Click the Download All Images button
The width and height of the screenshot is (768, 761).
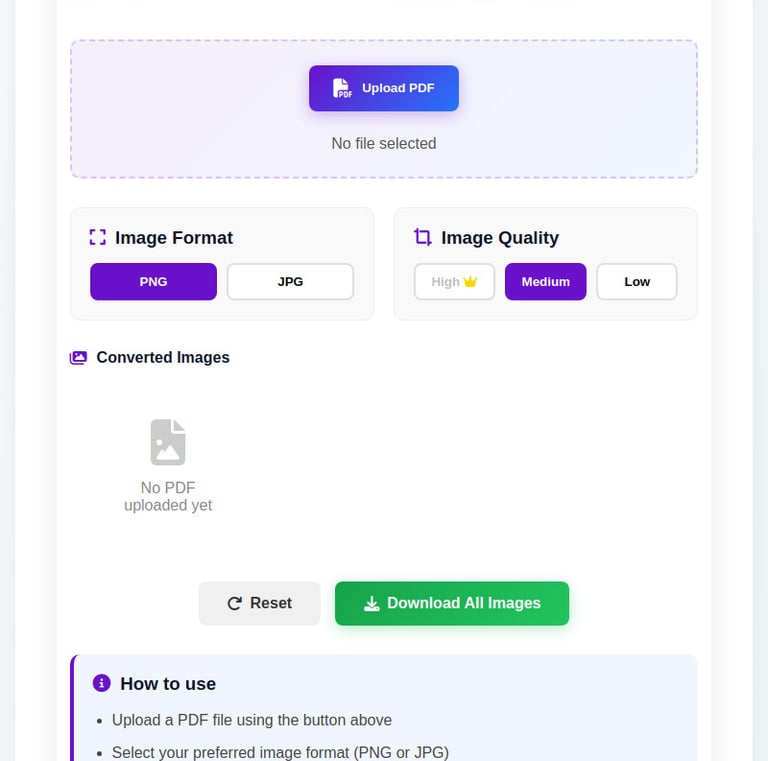click(x=452, y=603)
